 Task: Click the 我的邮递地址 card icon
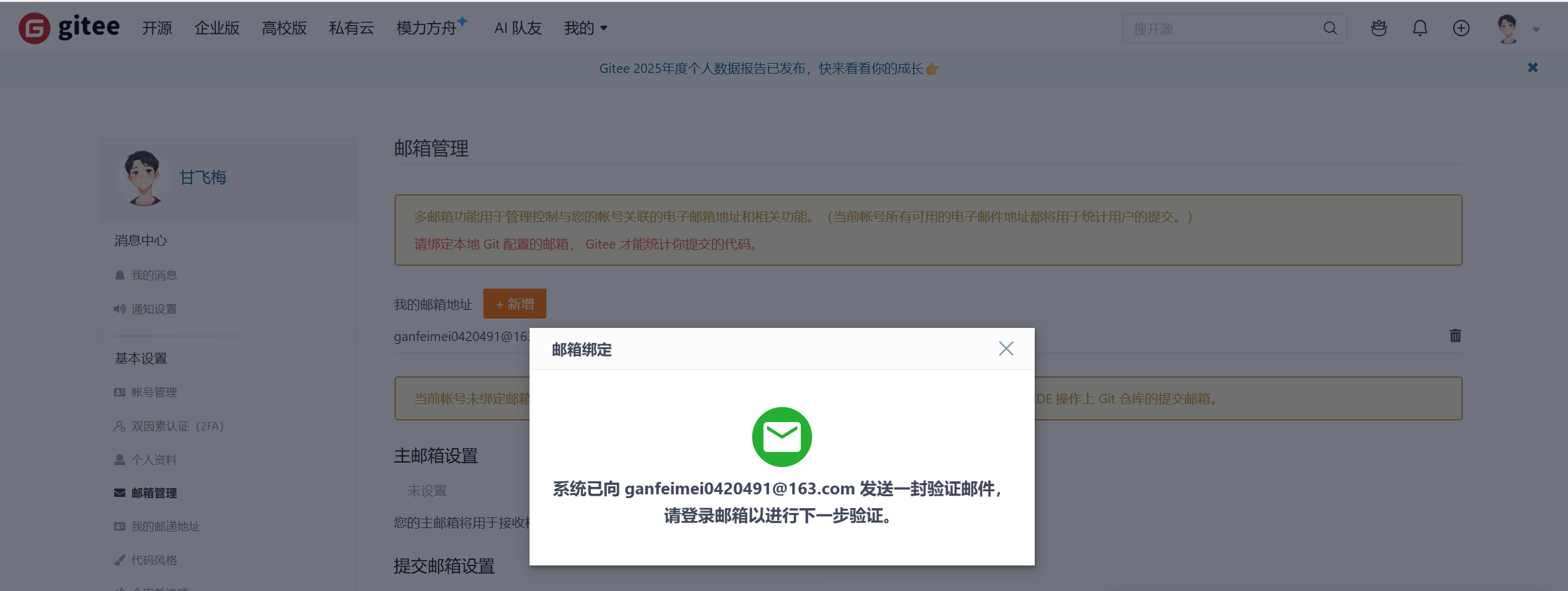120,526
